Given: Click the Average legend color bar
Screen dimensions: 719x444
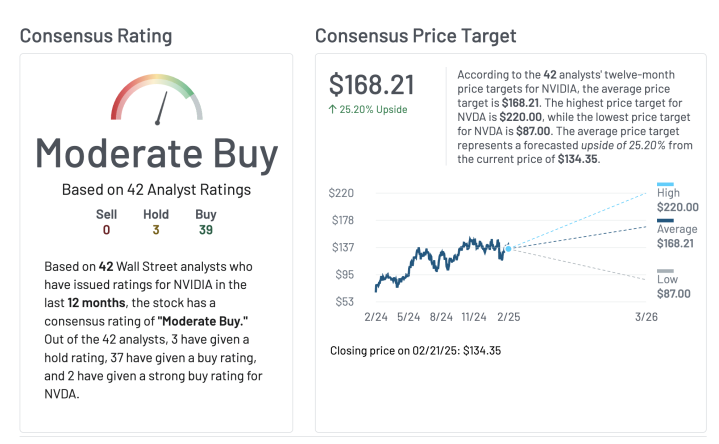Looking at the screenshot, I should point(665,220).
